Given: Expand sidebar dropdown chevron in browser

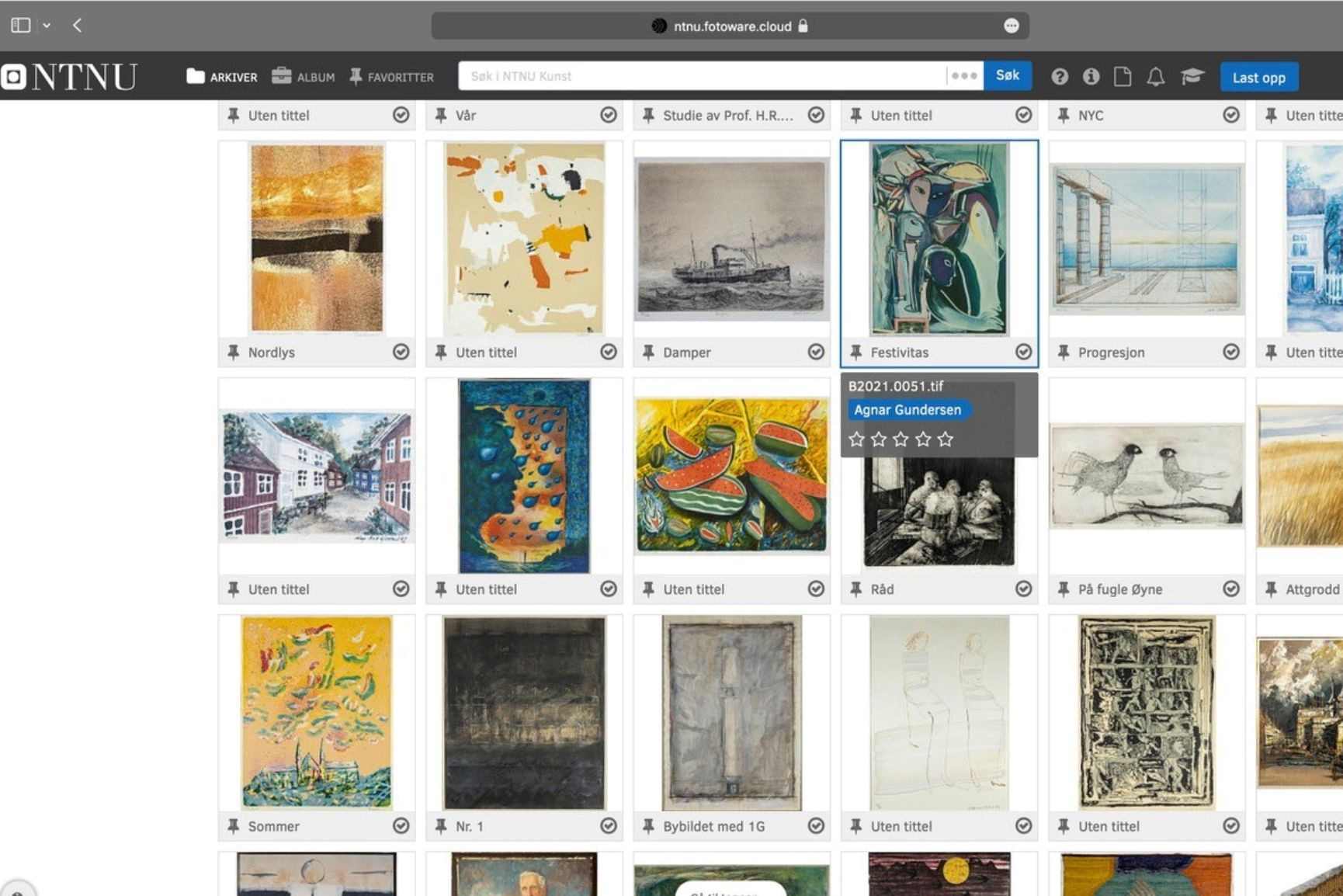Looking at the screenshot, I should [47, 26].
